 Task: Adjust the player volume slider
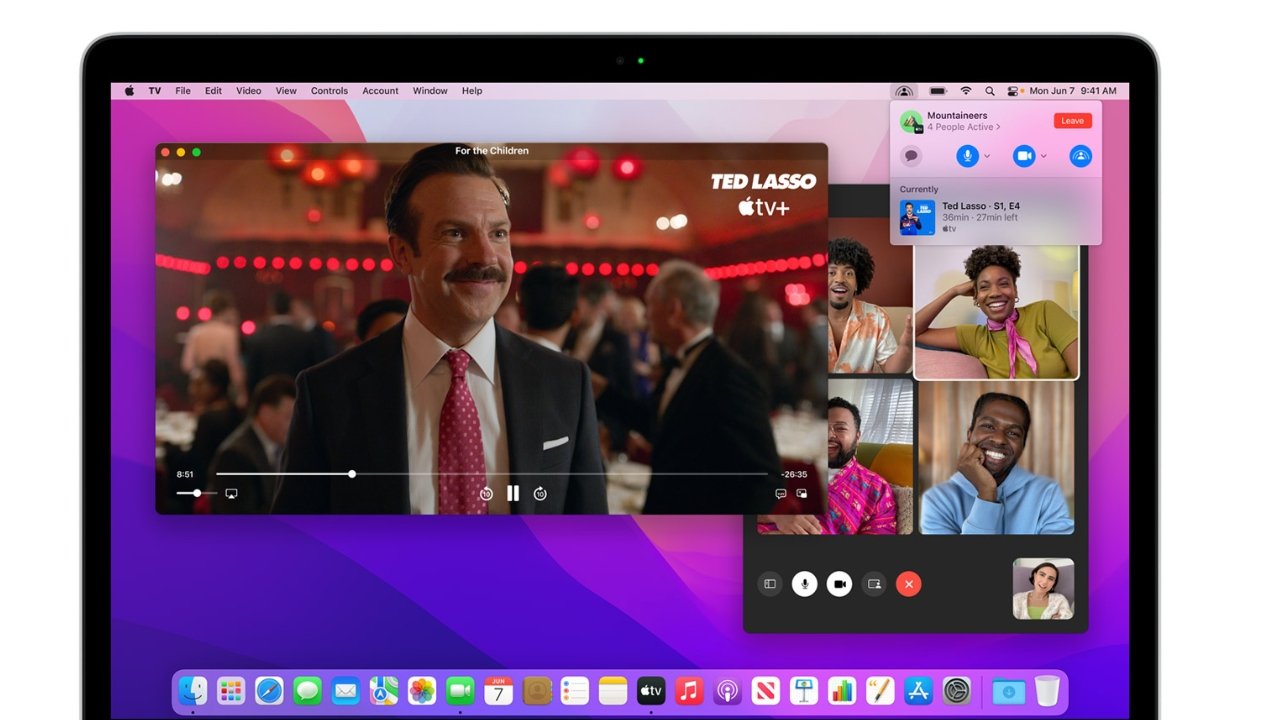tap(197, 493)
